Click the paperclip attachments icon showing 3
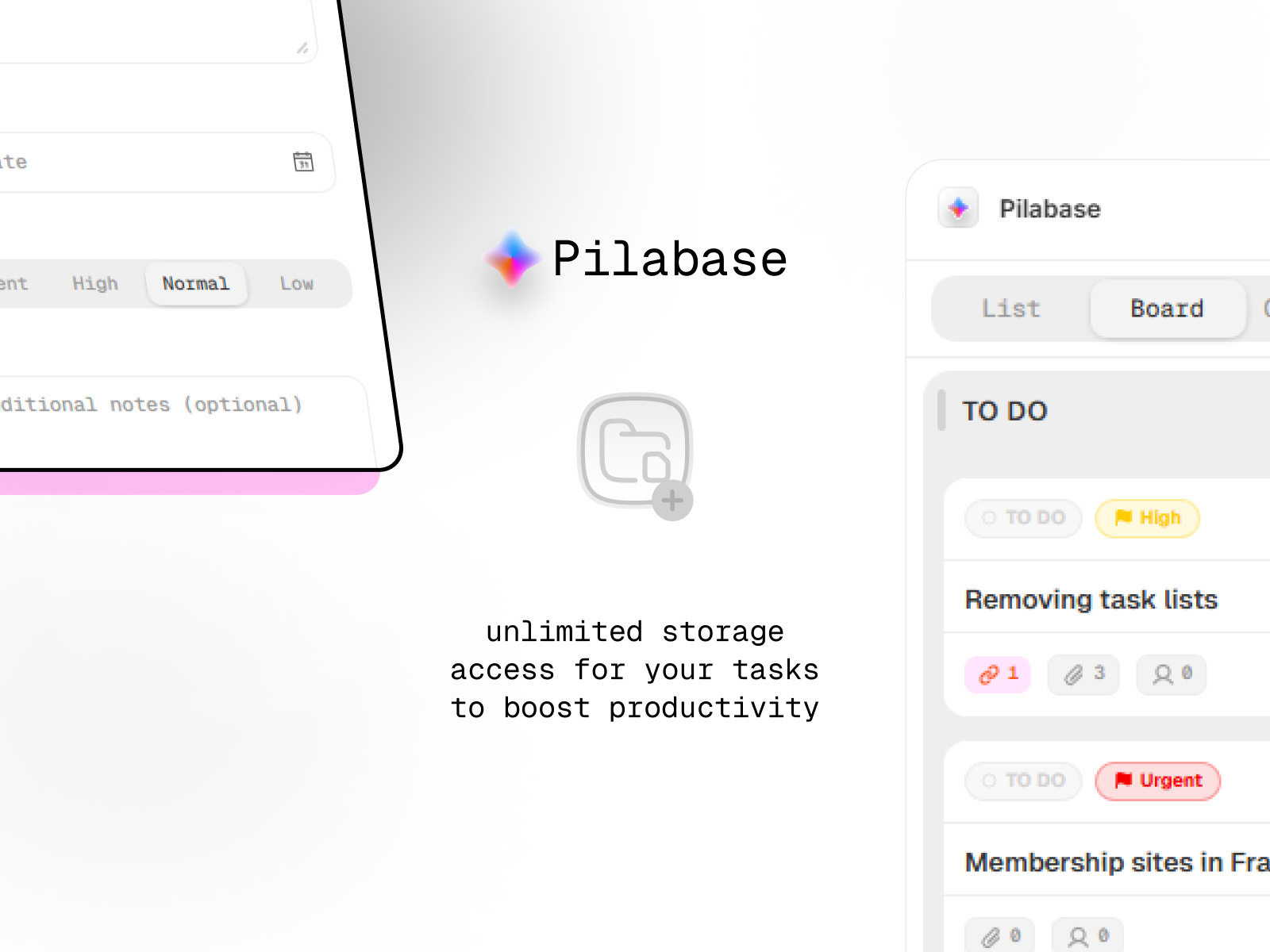The height and width of the screenshot is (952, 1270). pyautogui.click(x=1083, y=675)
